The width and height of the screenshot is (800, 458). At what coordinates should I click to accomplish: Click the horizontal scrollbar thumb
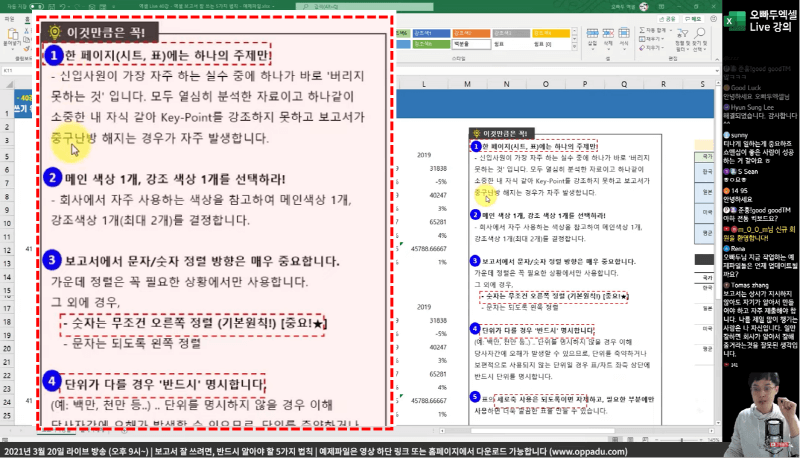(x=542, y=430)
